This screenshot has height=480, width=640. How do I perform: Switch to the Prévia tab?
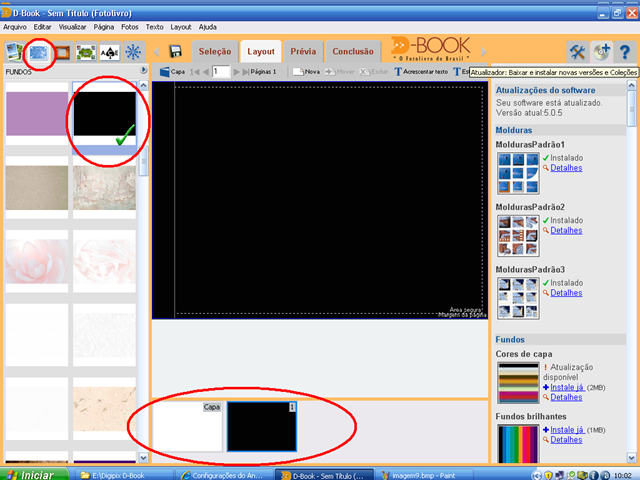(303, 51)
